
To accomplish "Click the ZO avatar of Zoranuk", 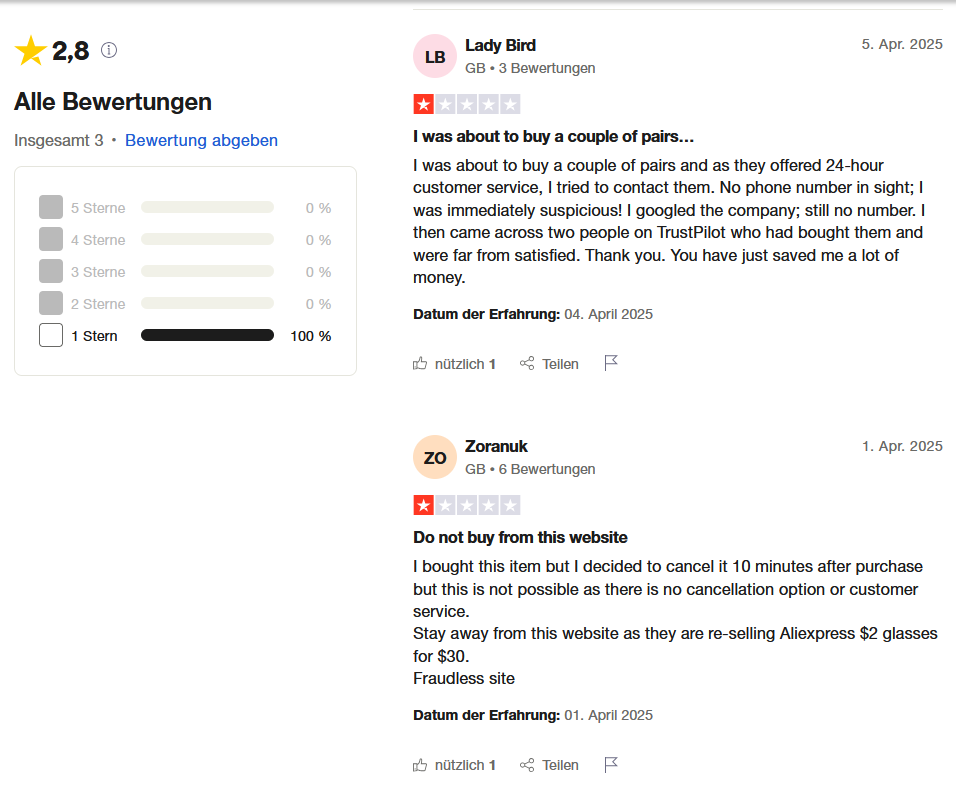I will [x=435, y=458].
